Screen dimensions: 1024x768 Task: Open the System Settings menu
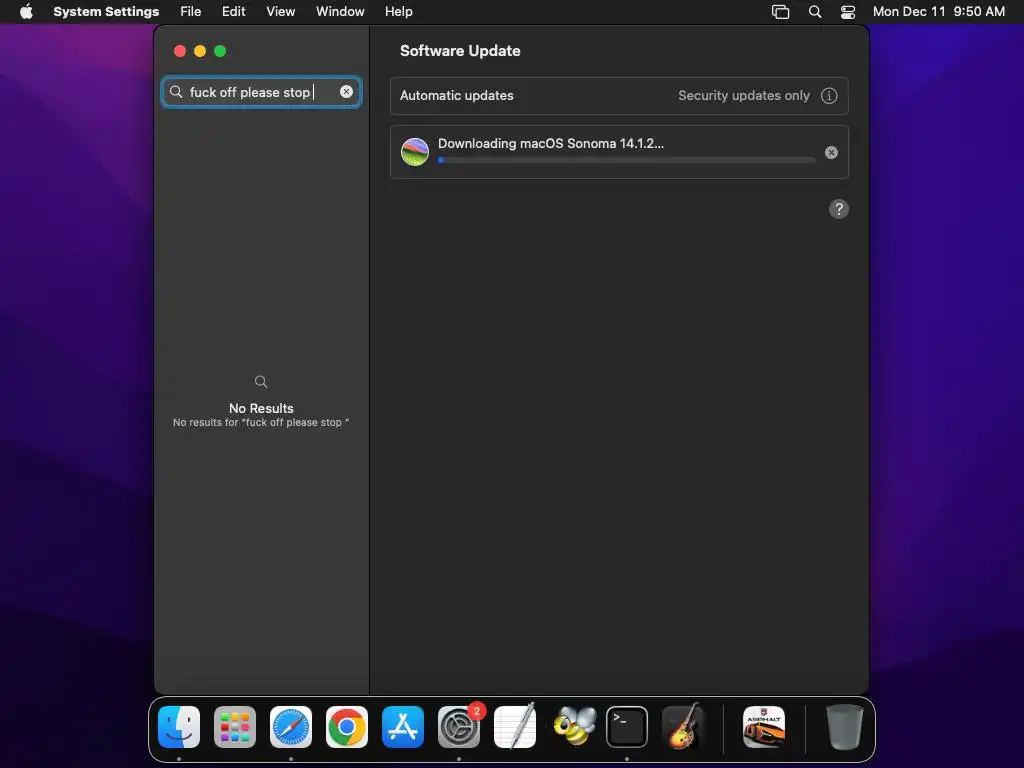click(106, 12)
